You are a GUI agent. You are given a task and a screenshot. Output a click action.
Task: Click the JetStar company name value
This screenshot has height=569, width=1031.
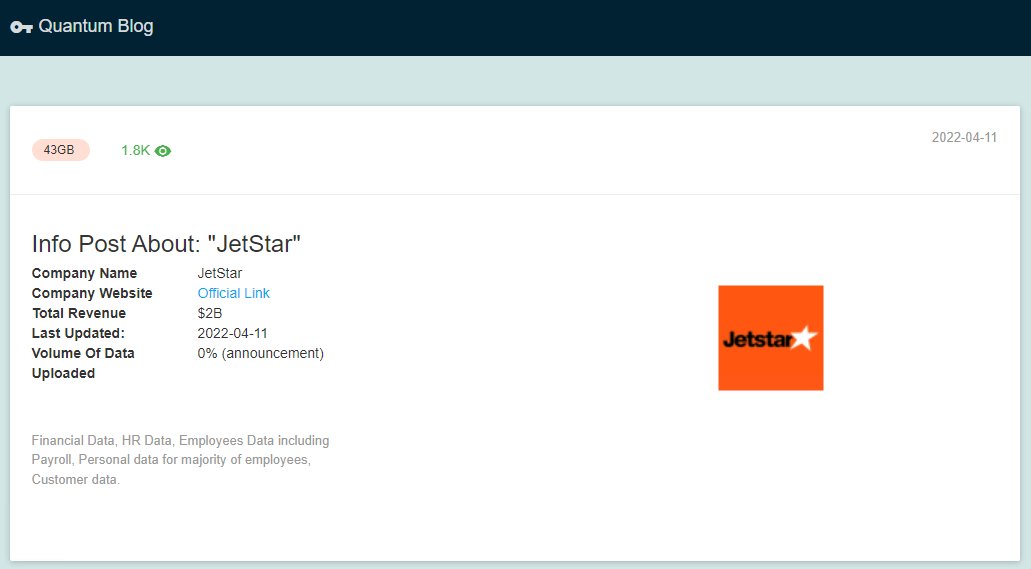220,273
